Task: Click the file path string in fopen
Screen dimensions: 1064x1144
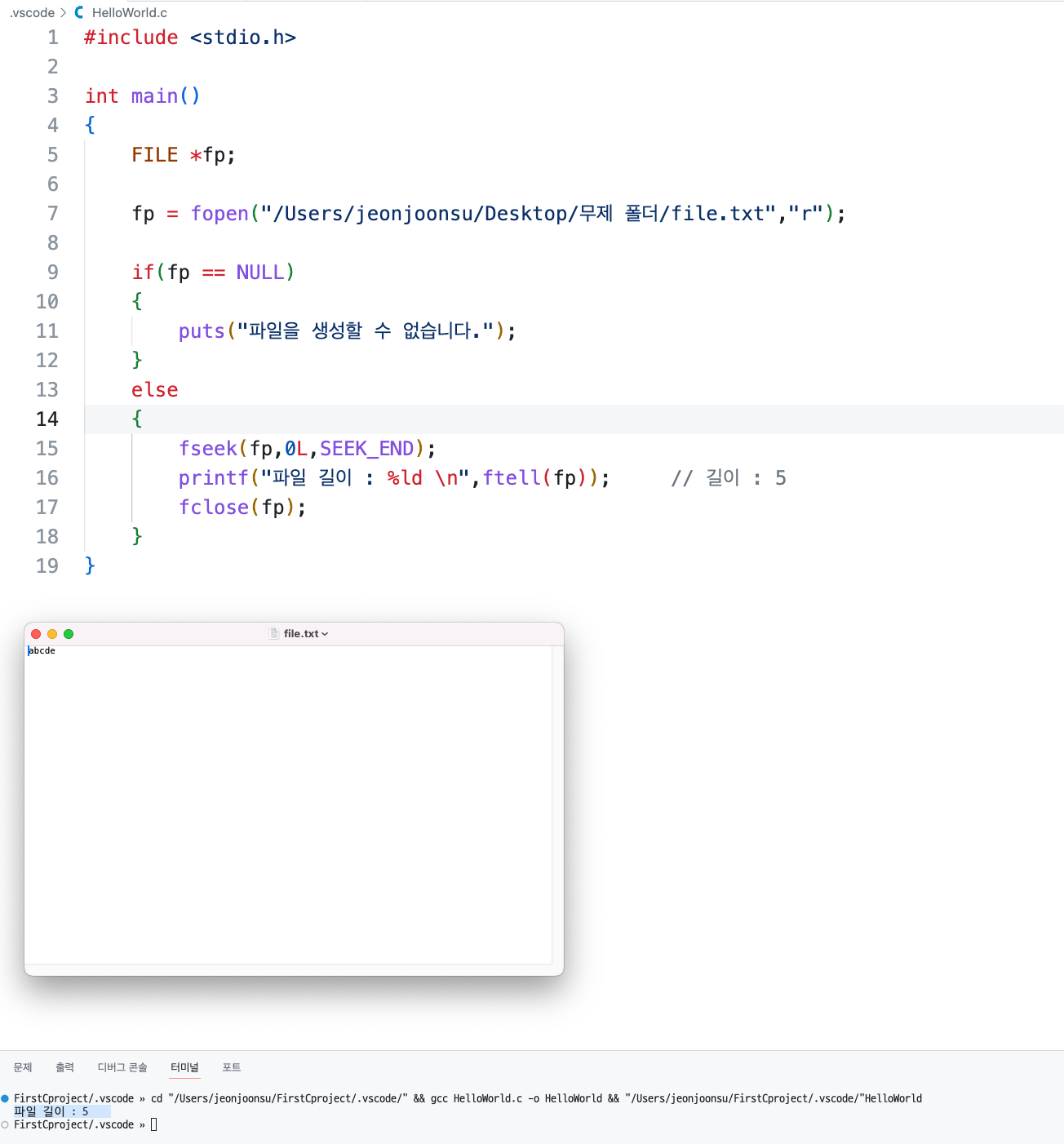Action: (x=518, y=214)
